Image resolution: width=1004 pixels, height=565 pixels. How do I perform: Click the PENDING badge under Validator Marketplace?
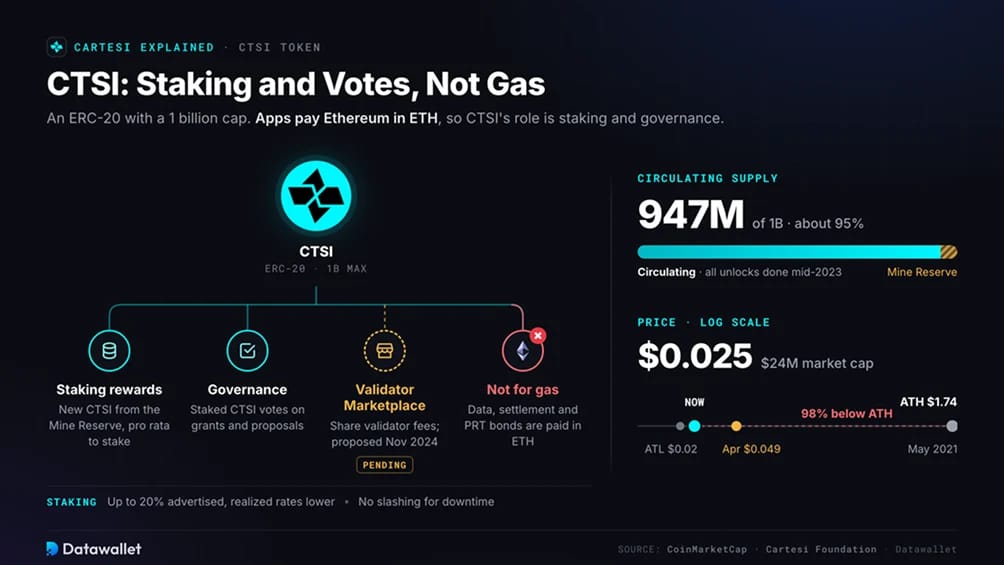[x=385, y=465]
